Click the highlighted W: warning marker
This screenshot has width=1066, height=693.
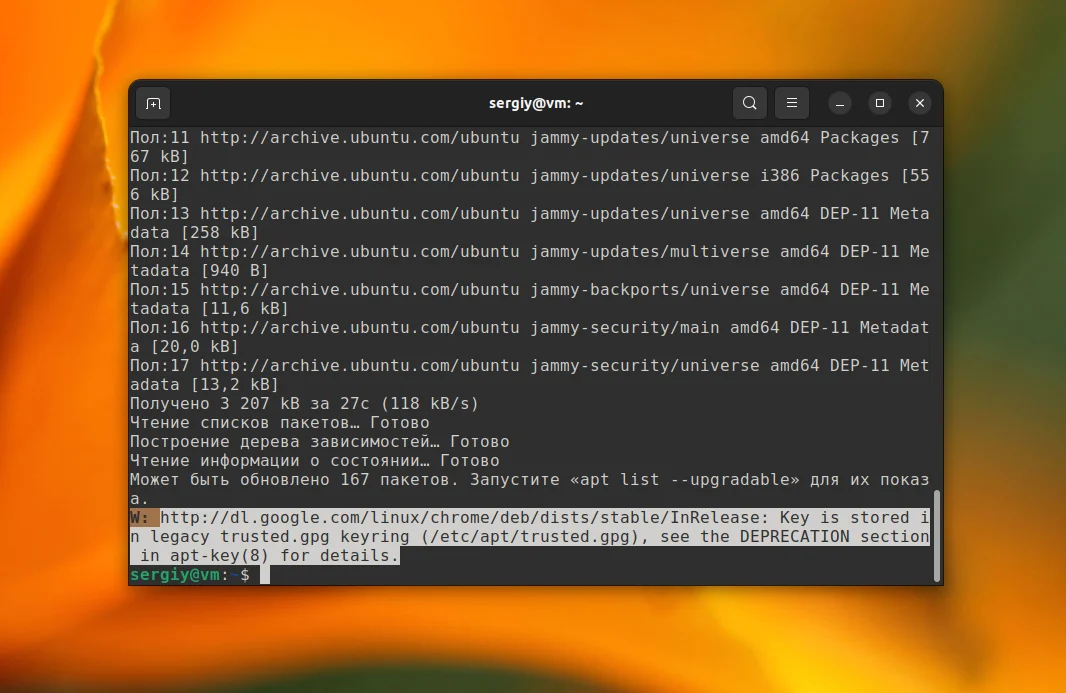[x=140, y=517]
